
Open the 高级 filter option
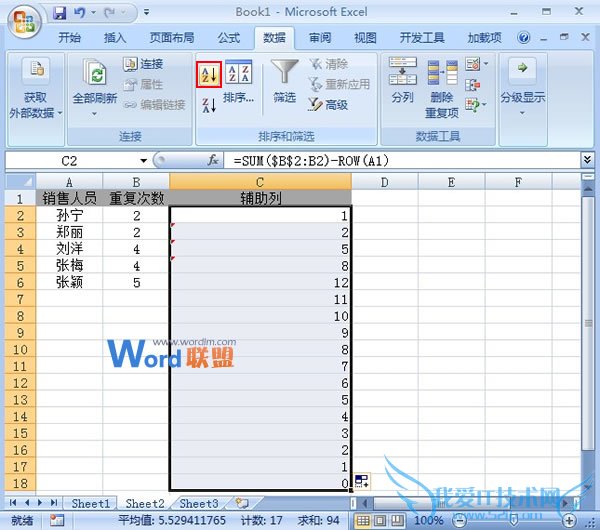click(x=328, y=104)
